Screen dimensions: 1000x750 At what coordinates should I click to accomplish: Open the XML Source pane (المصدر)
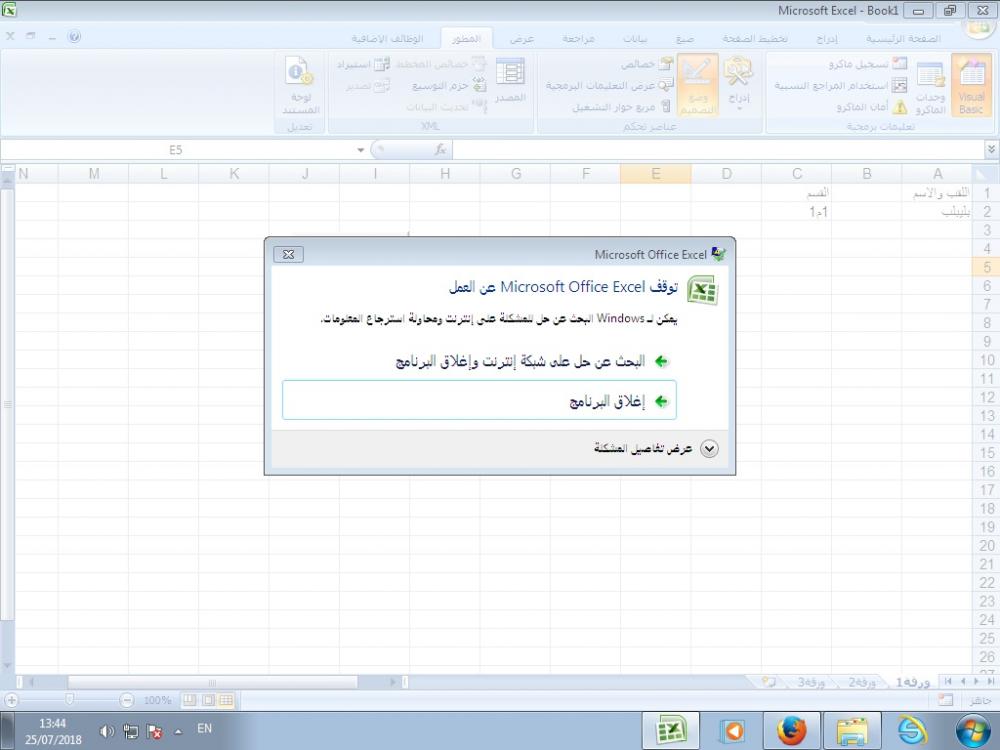[x=510, y=82]
